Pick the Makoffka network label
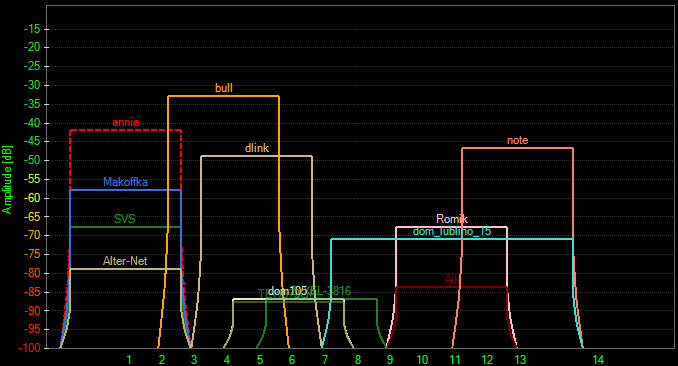Image resolution: width=678 pixels, height=366 pixels. coord(125,182)
